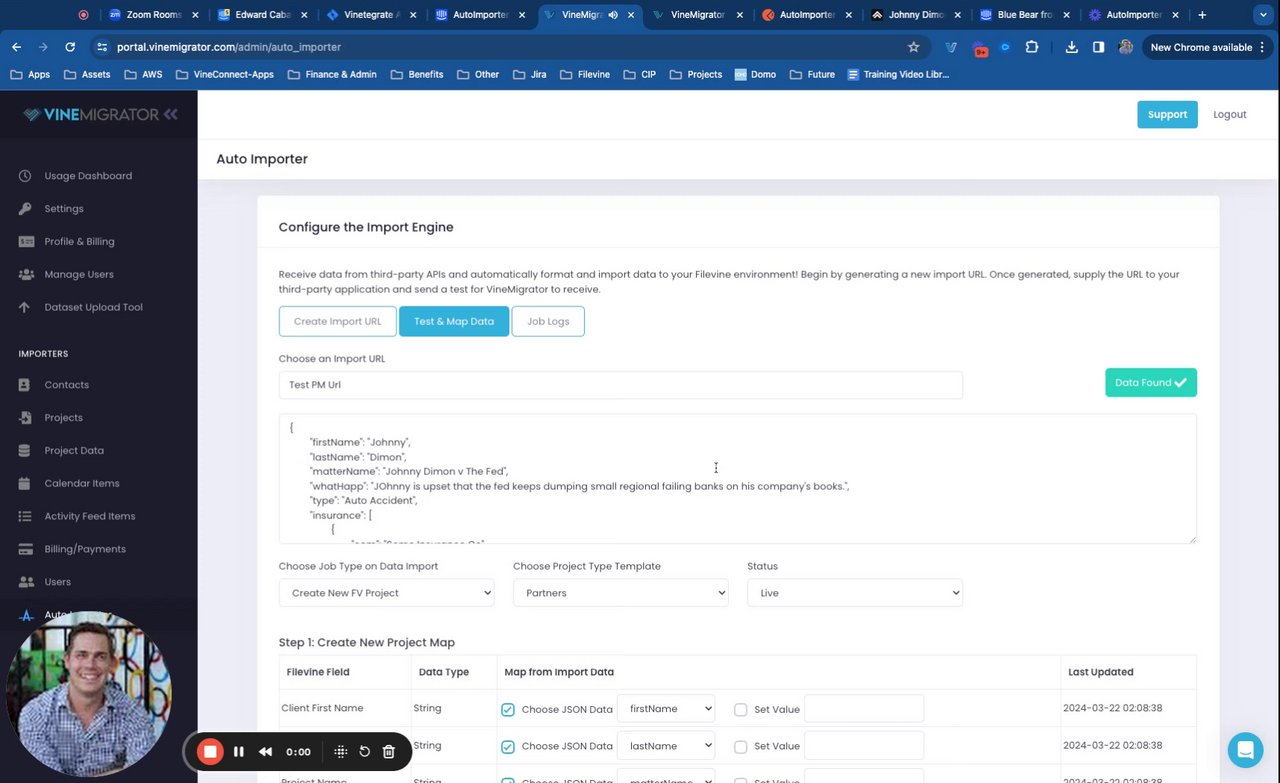Open the Jira bookmarks folder
1280x783 pixels.
529,75
